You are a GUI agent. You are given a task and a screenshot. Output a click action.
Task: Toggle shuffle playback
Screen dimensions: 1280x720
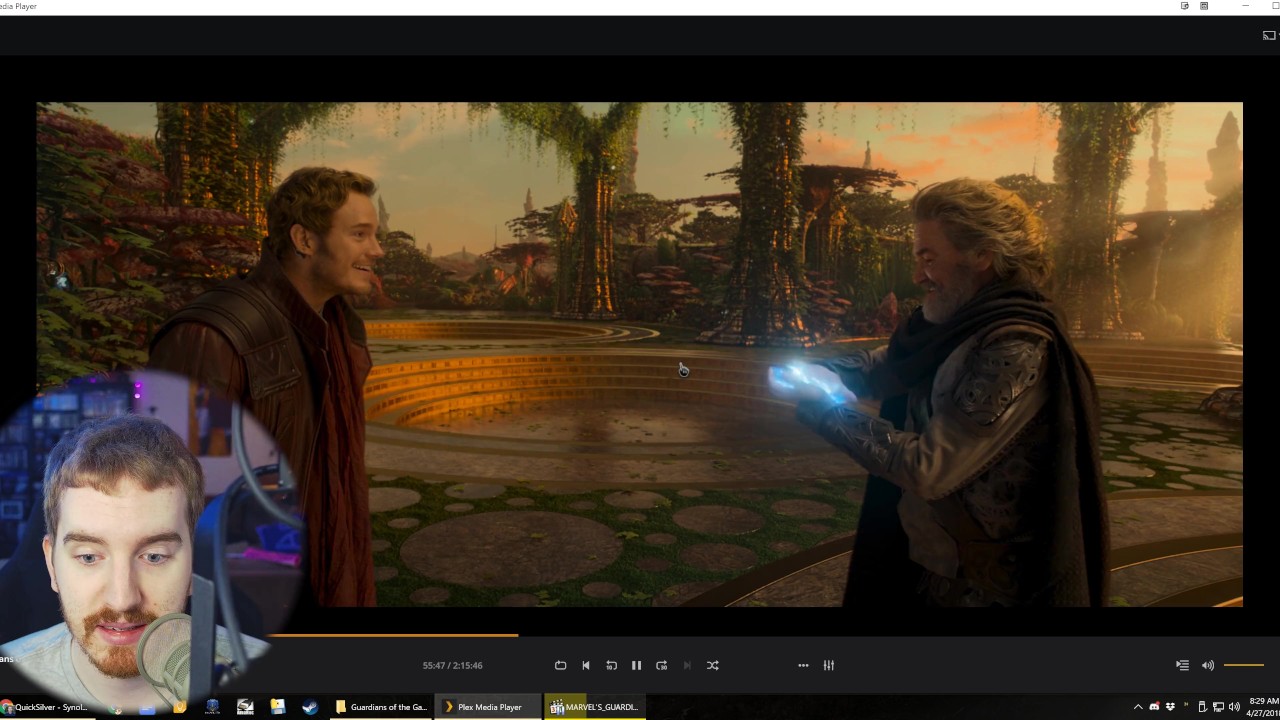712,665
